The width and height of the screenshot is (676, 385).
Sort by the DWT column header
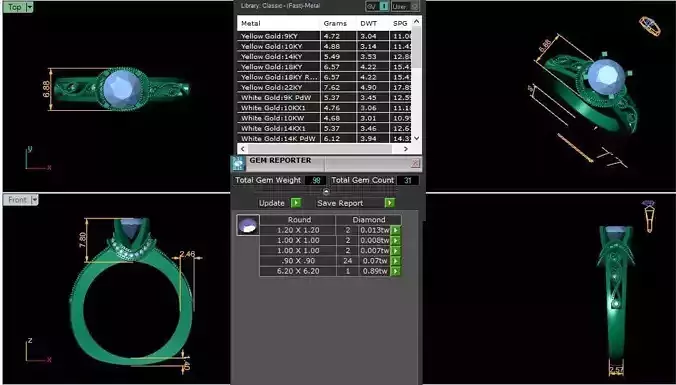(373, 23)
